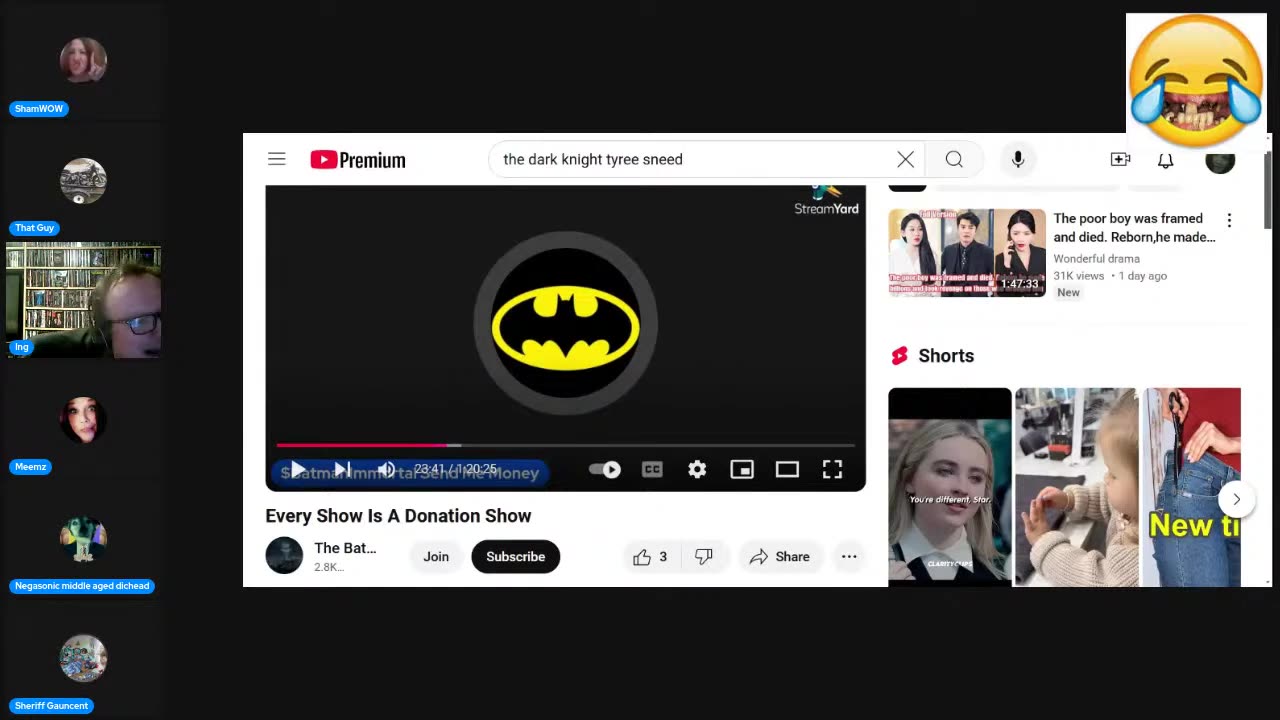Switch to miniplayer mode
1280x720 pixels.
(x=742, y=469)
